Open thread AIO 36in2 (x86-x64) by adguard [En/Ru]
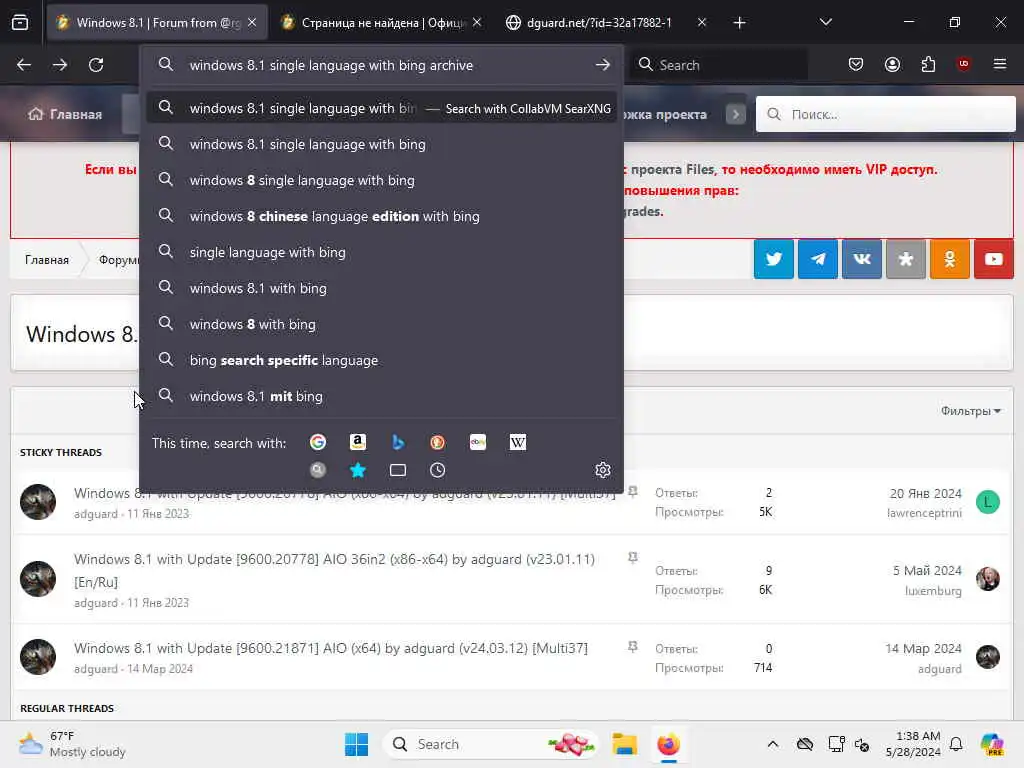Viewport: 1024px width, 768px height. [334, 570]
